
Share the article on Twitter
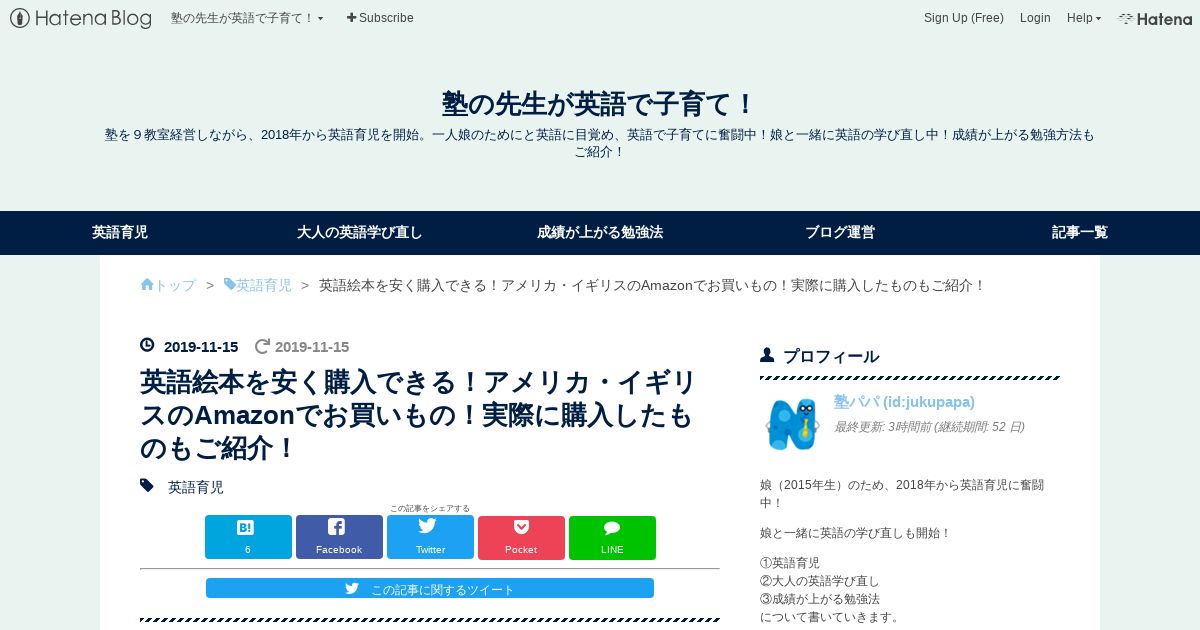[430, 537]
